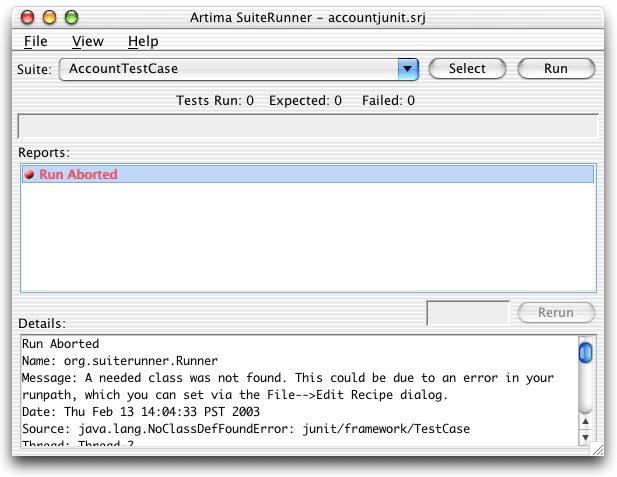Viewport: 617px width, 477px height.
Task: Click the empty test progress bar
Action: pyautogui.click(x=308, y=126)
